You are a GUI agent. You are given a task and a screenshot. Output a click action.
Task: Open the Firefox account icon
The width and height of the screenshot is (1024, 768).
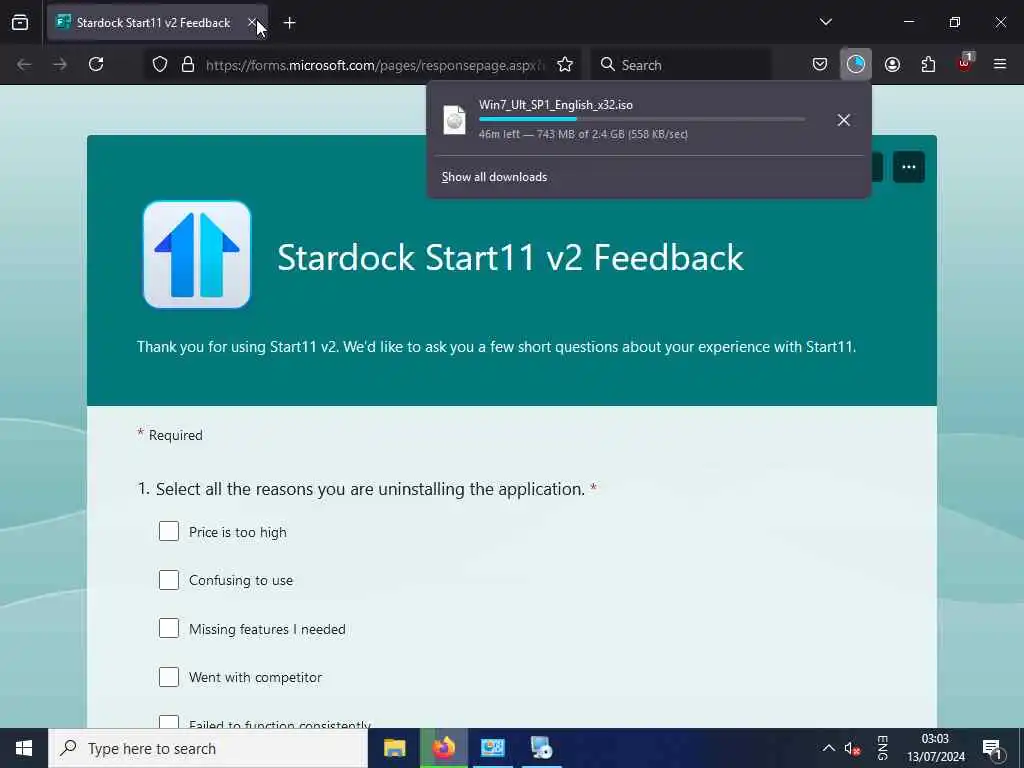click(892, 64)
